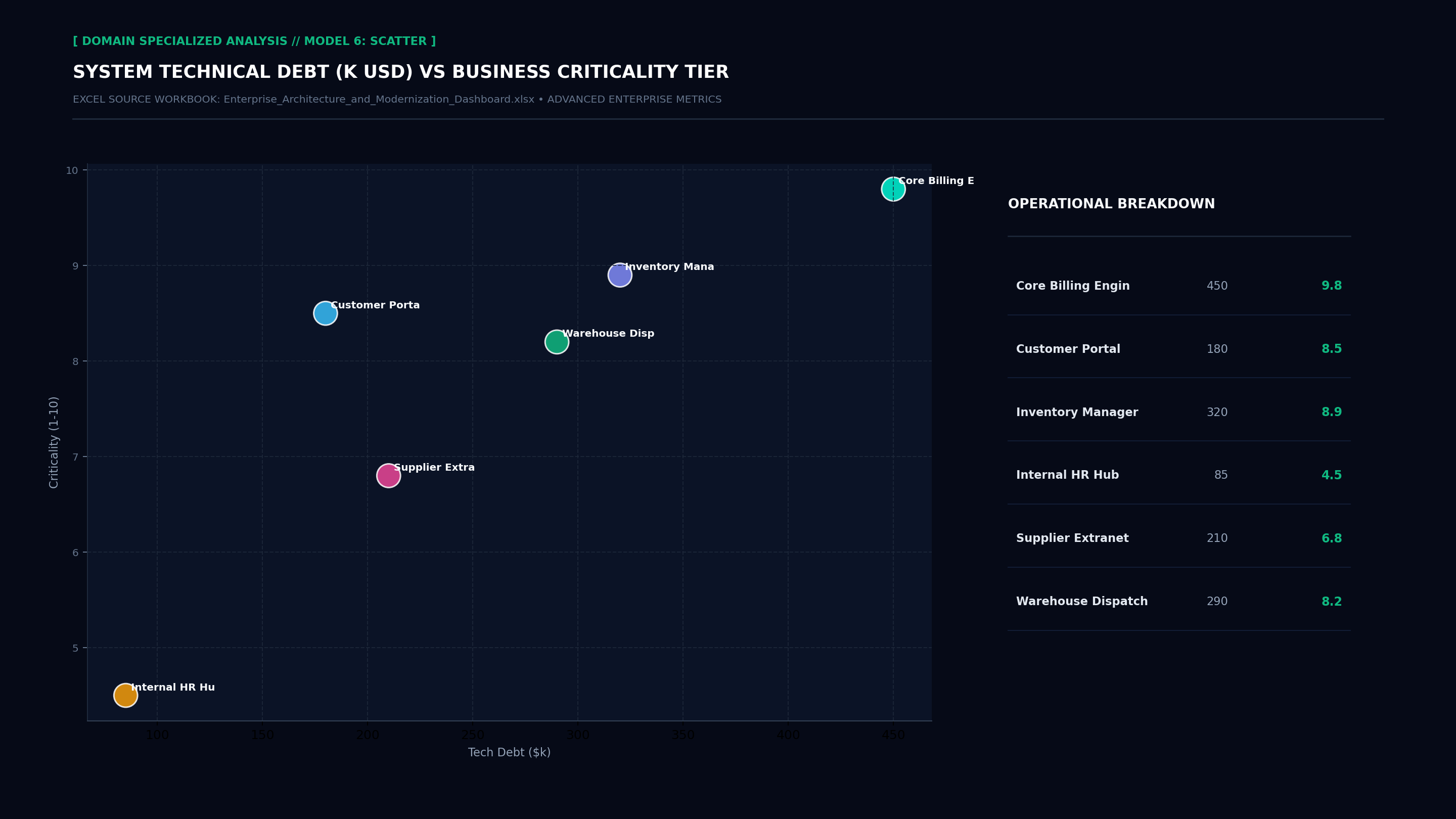
Task: Click the 'Supplier Extra' chart label
Action: pos(434,468)
